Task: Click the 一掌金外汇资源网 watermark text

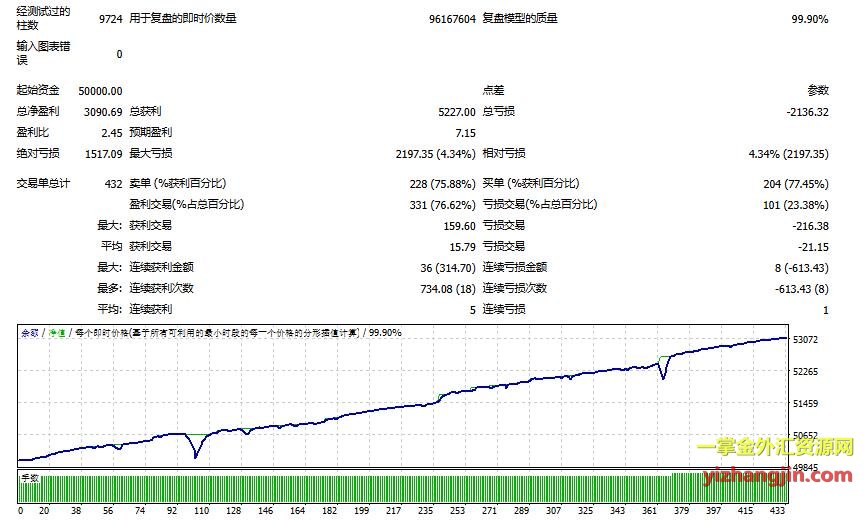Action: 776,449
